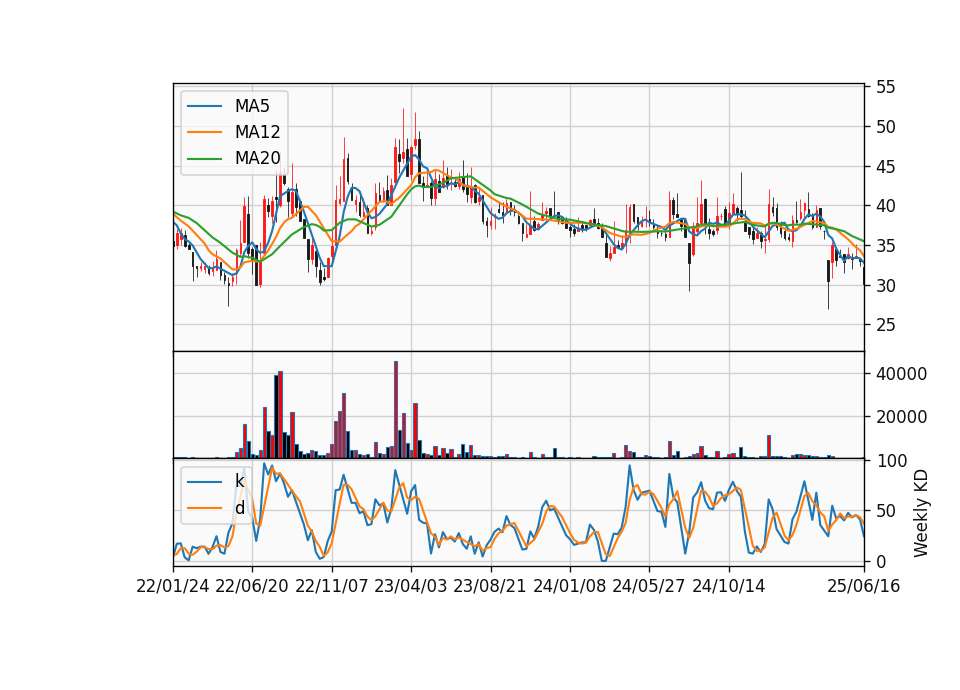Click the 22/11/07 date label

(332, 587)
